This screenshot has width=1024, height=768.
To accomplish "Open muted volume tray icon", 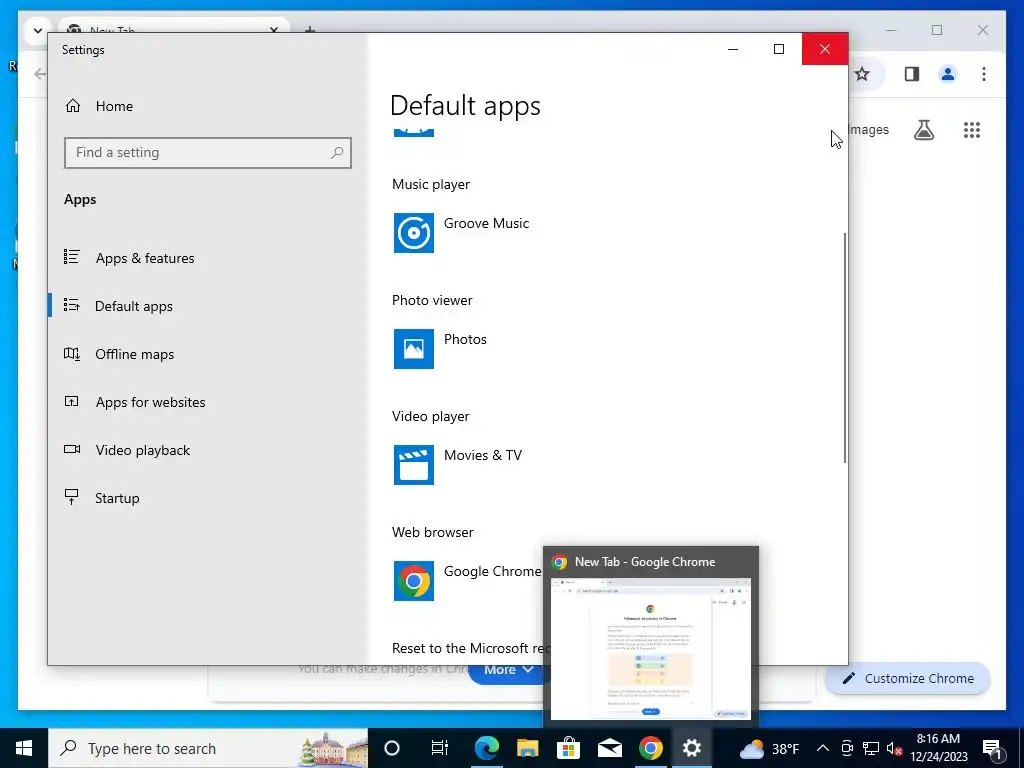I will tap(895, 748).
